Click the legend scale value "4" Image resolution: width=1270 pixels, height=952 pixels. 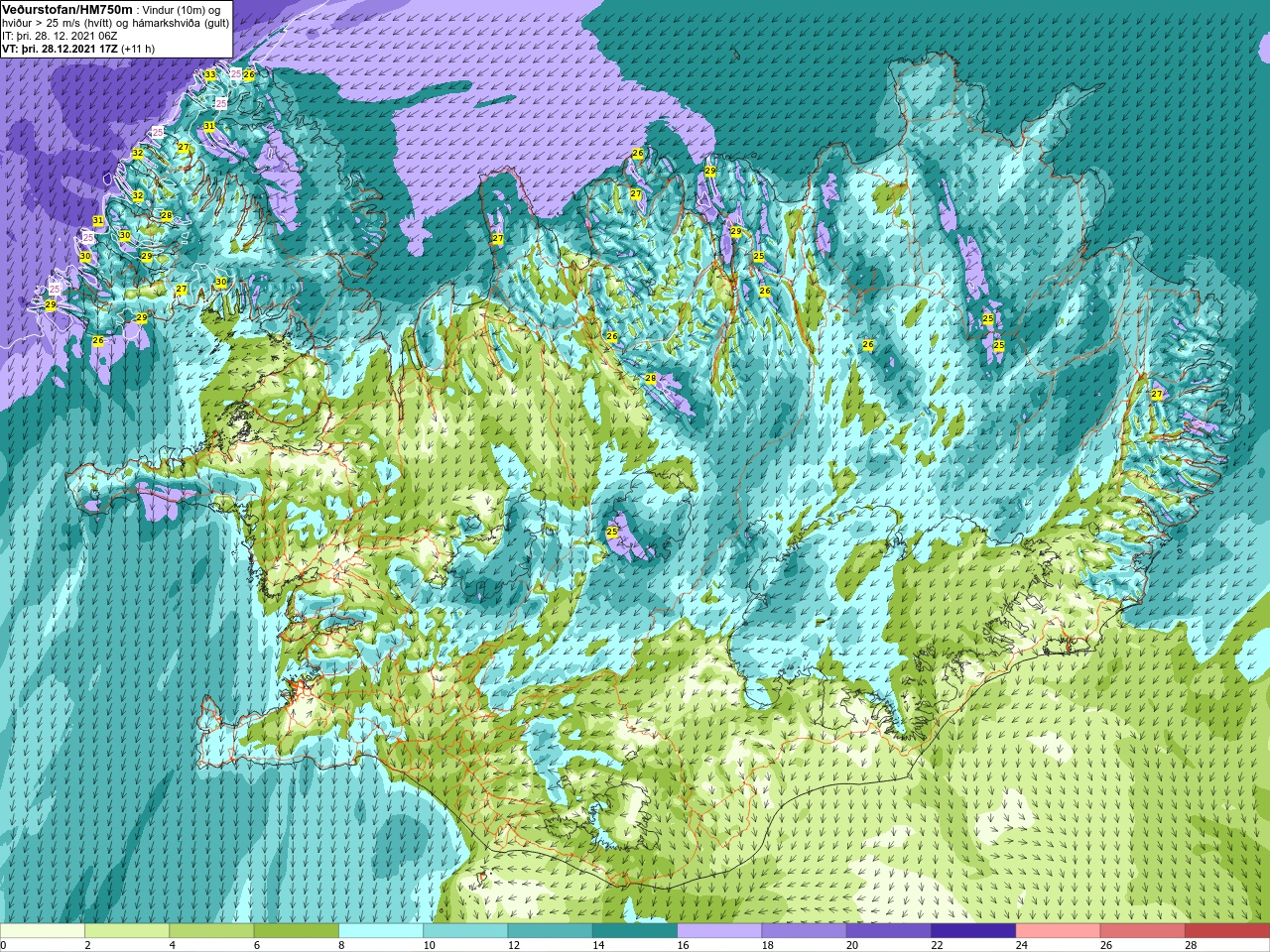(173, 945)
